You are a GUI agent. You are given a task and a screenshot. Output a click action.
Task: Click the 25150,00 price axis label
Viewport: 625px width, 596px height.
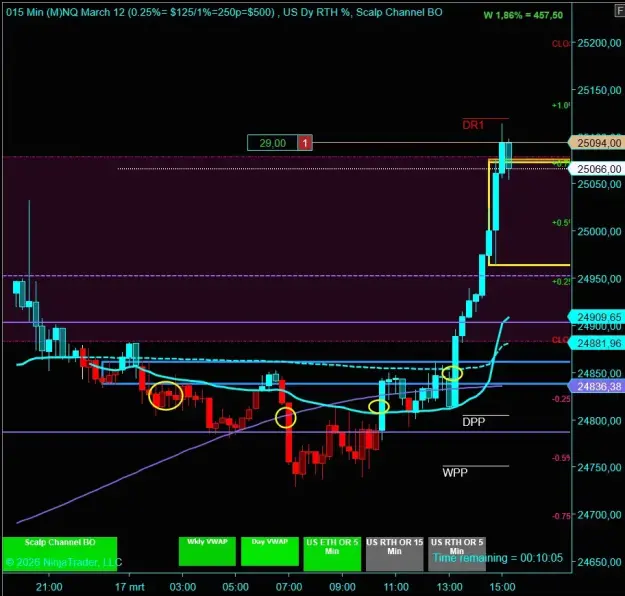[599, 90]
